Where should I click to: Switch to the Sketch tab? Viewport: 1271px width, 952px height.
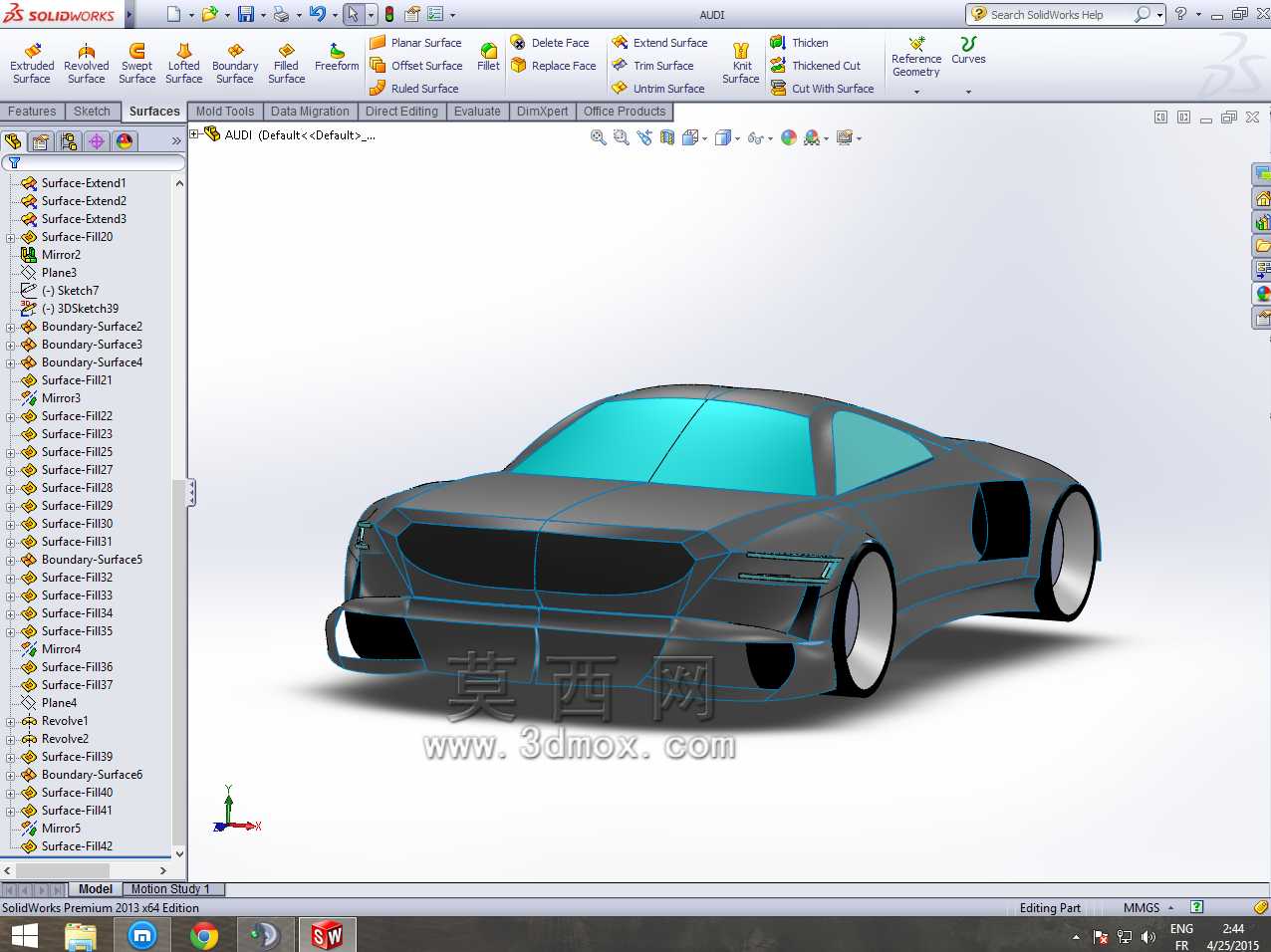pos(92,112)
